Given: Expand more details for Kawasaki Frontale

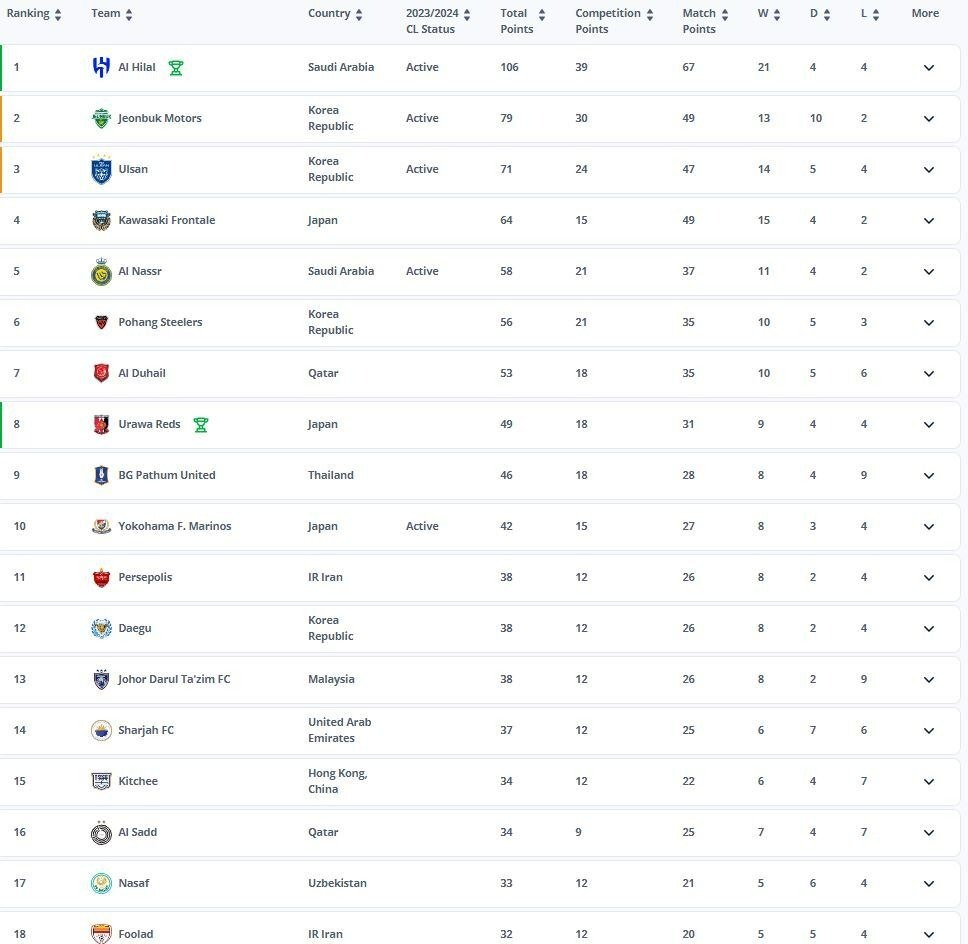Looking at the screenshot, I should (x=928, y=220).
